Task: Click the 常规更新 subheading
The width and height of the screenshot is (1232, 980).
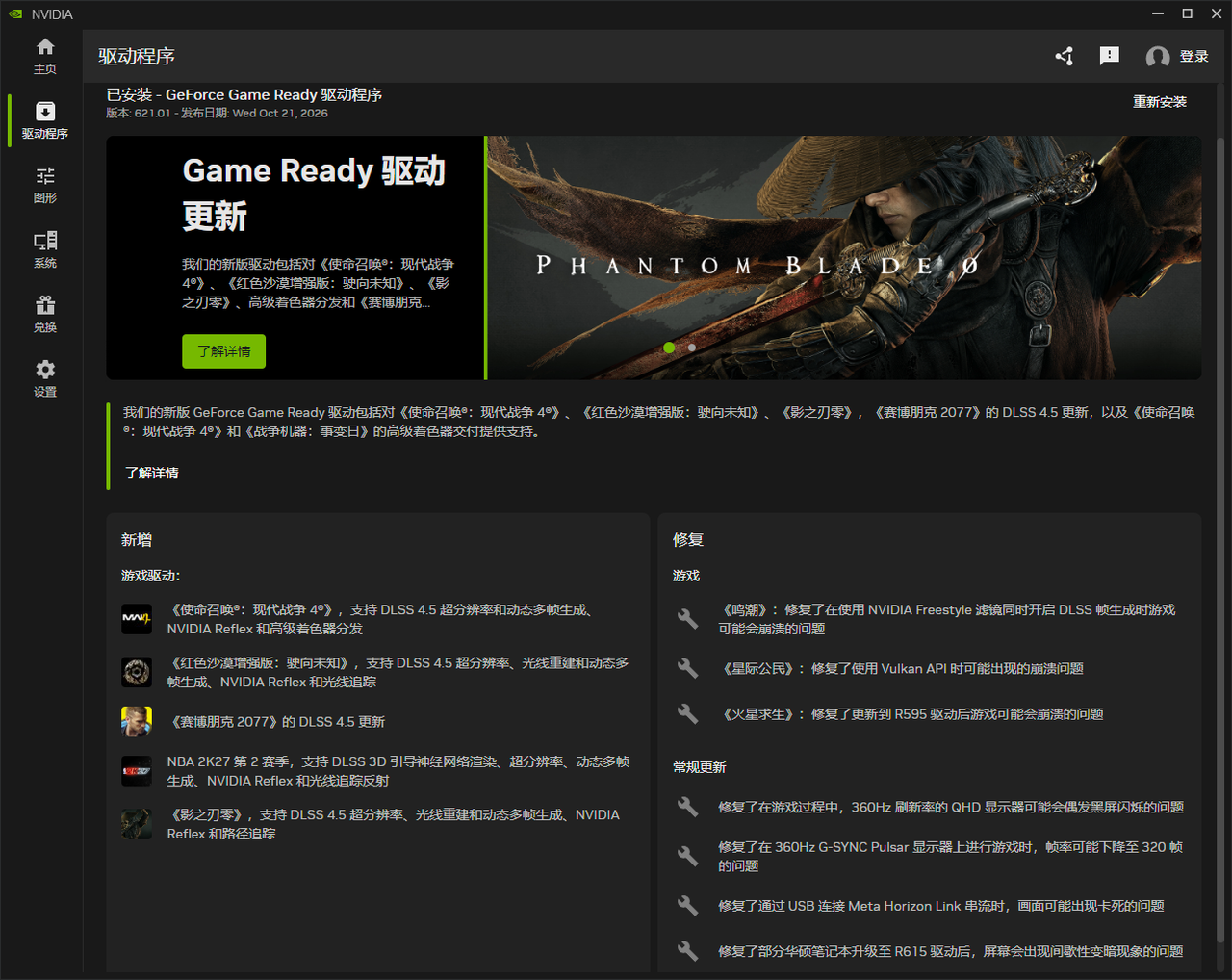Action: click(700, 767)
